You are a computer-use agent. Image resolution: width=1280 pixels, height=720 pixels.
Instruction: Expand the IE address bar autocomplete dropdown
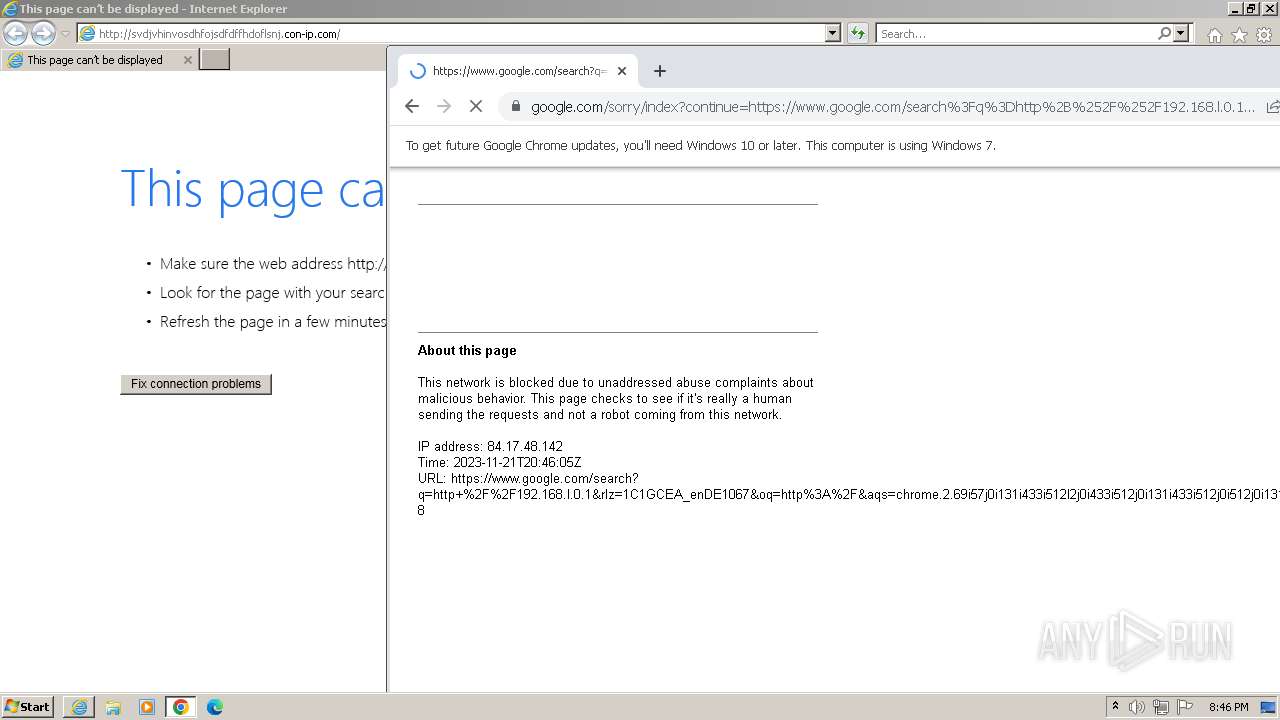tap(833, 33)
